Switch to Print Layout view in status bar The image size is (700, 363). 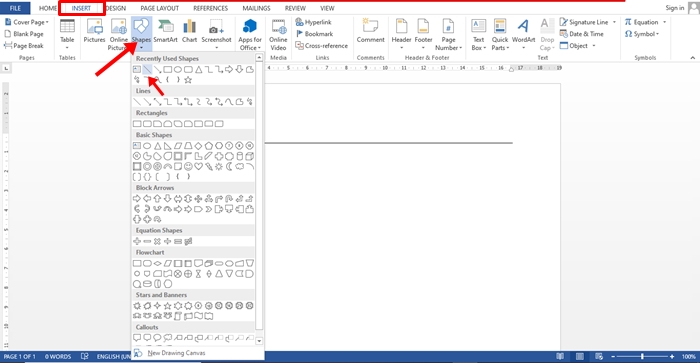(579, 356)
